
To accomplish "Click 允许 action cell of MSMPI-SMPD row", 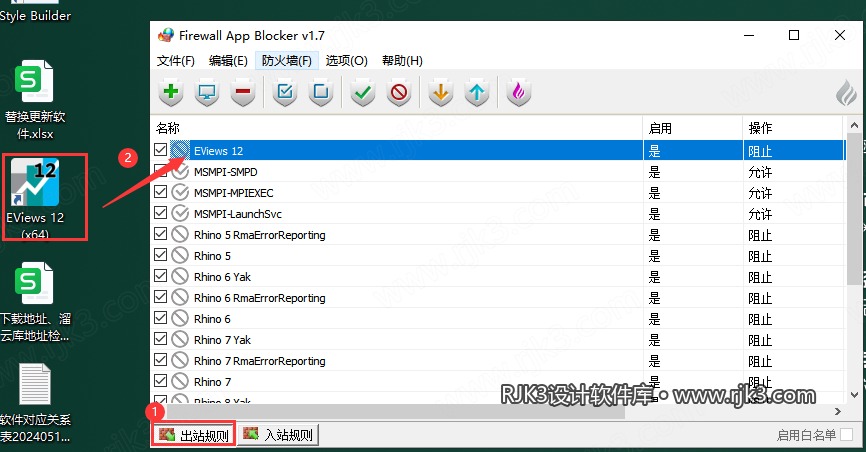I will pyautogui.click(x=760, y=172).
